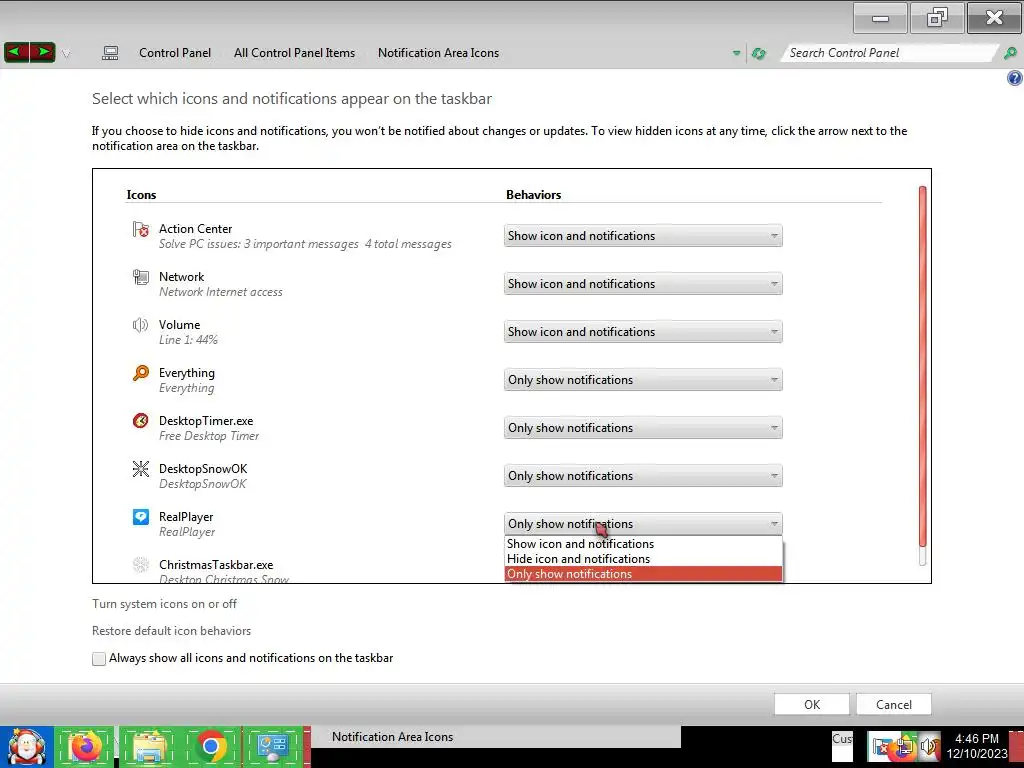Image resolution: width=1024 pixels, height=768 pixels.
Task: Click the taskbar clock showing 4:46 PM
Action: point(977,746)
